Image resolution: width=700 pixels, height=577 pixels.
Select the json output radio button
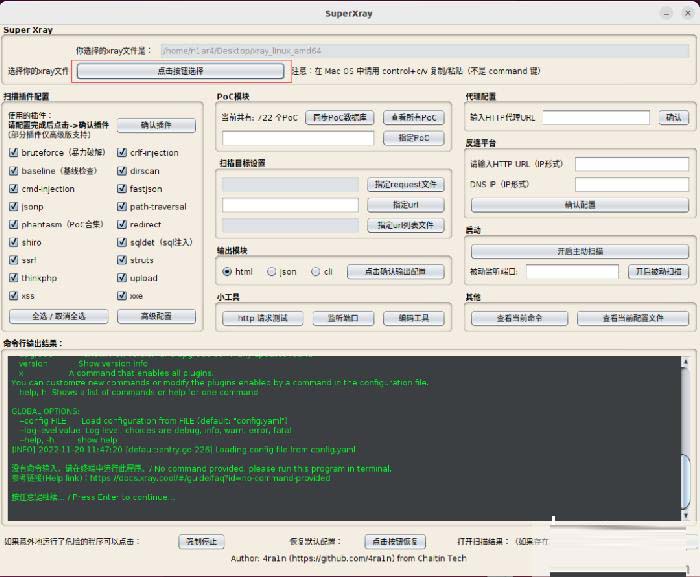271,272
